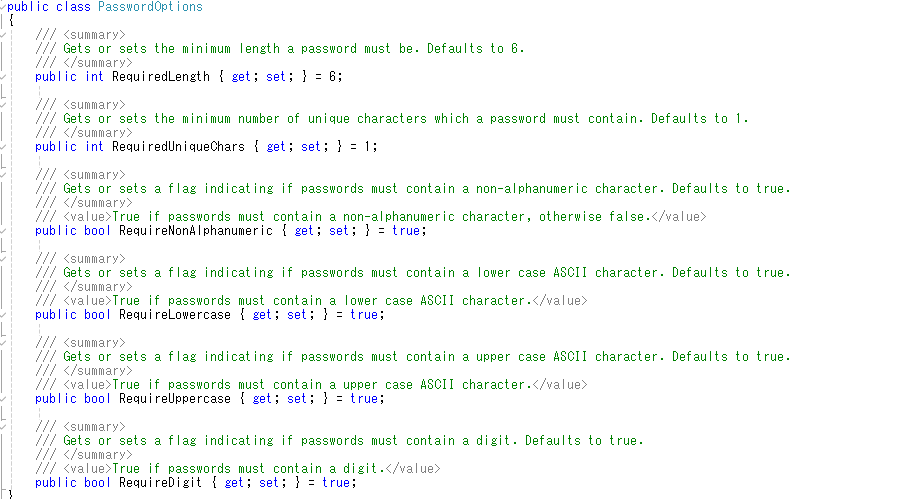Collapse the summary comment above RequireLowercase
The width and height of the screenshot is (900, 499).
[3, 259]
